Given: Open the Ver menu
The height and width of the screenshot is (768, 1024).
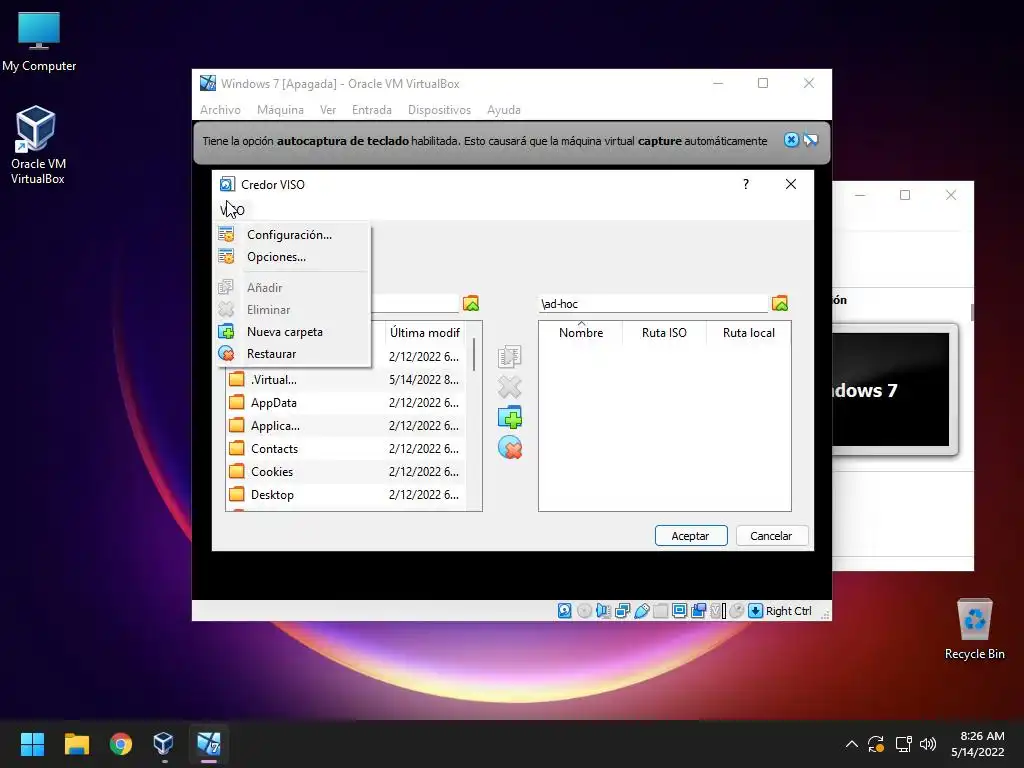Looking at the screenshot, I should (328, 110).
